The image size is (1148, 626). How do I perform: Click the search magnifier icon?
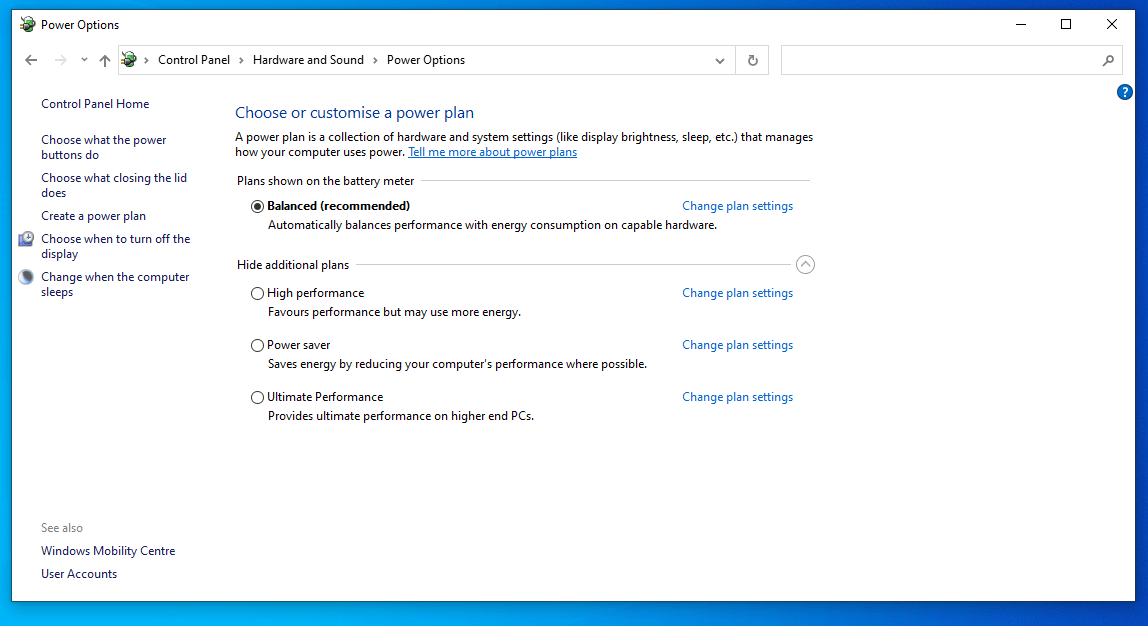[1108, 61]
